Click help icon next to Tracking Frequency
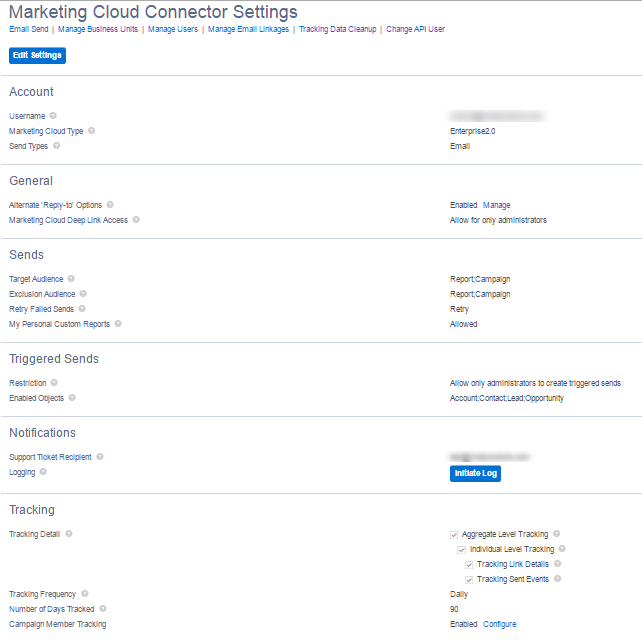 tap(85, 594)
